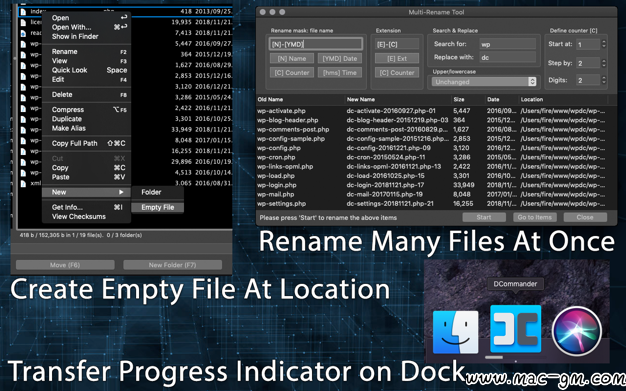Adjust the Step by stepper

[x=604, y=63]
